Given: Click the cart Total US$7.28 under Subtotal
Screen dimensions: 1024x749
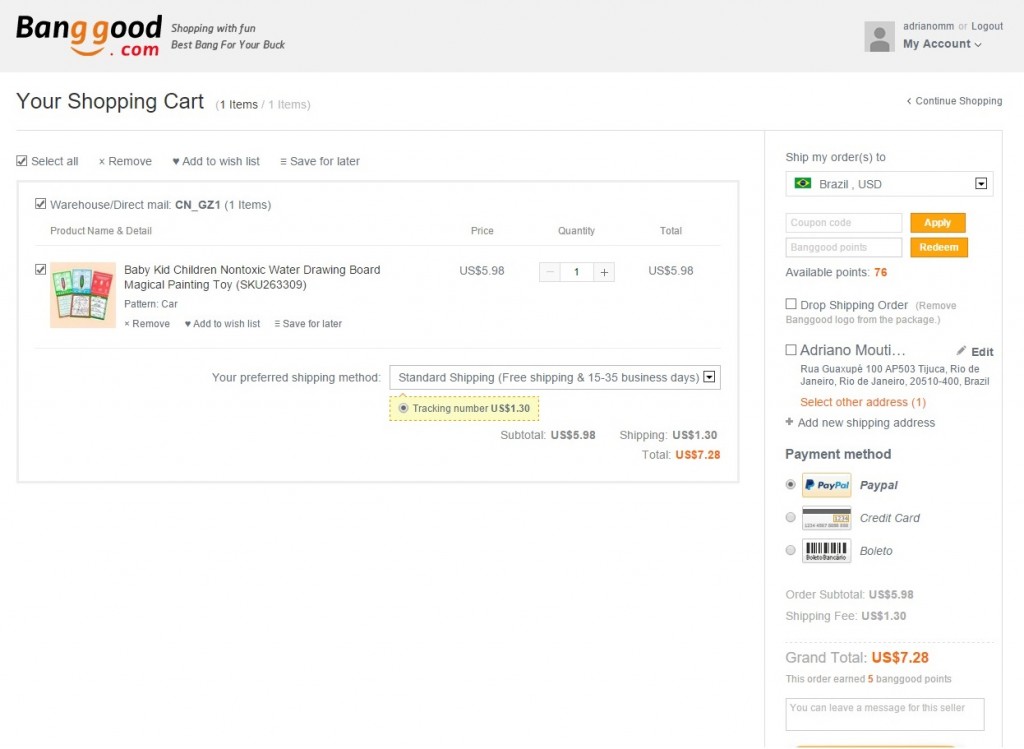Looking at the screenshot, I should pos(697,454).
